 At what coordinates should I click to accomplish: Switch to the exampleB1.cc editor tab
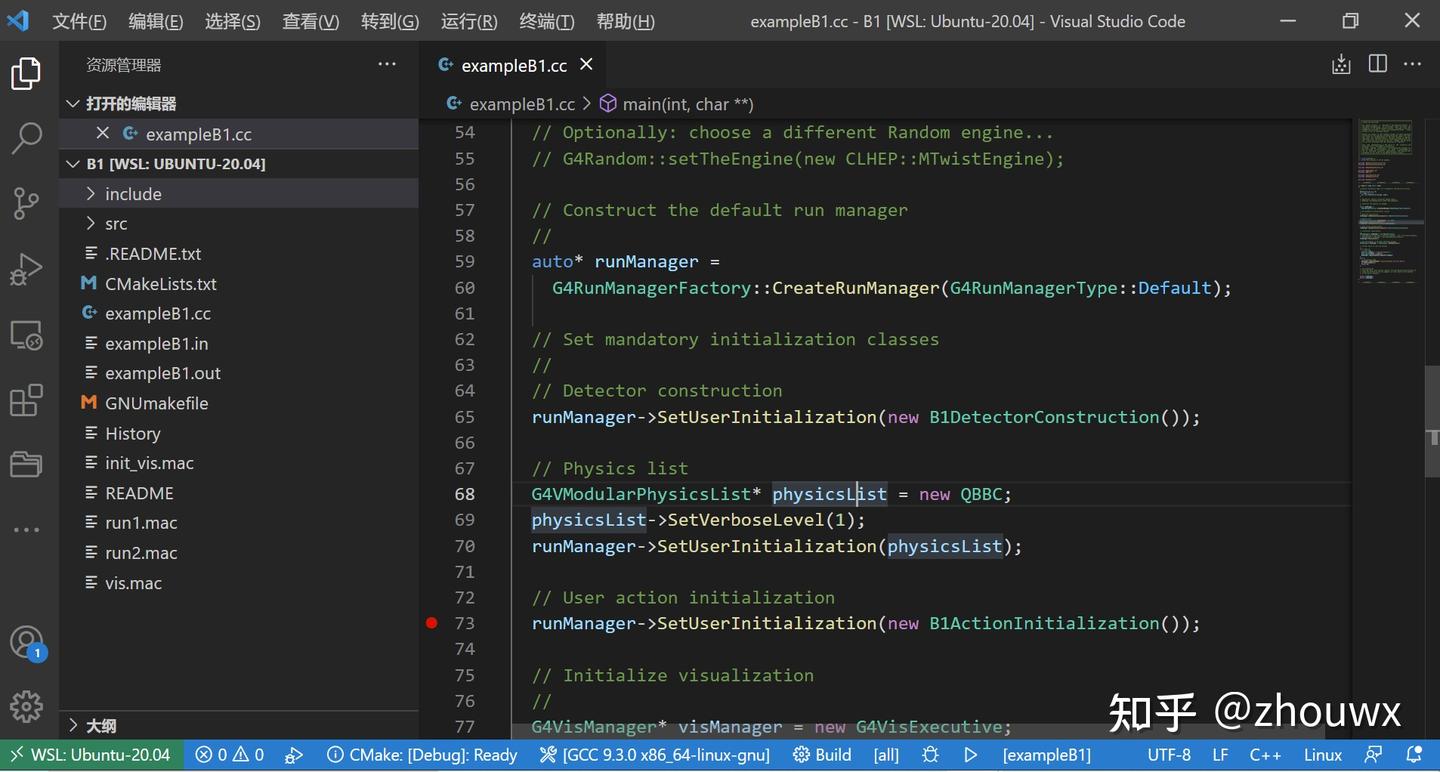tap(513, 65)
